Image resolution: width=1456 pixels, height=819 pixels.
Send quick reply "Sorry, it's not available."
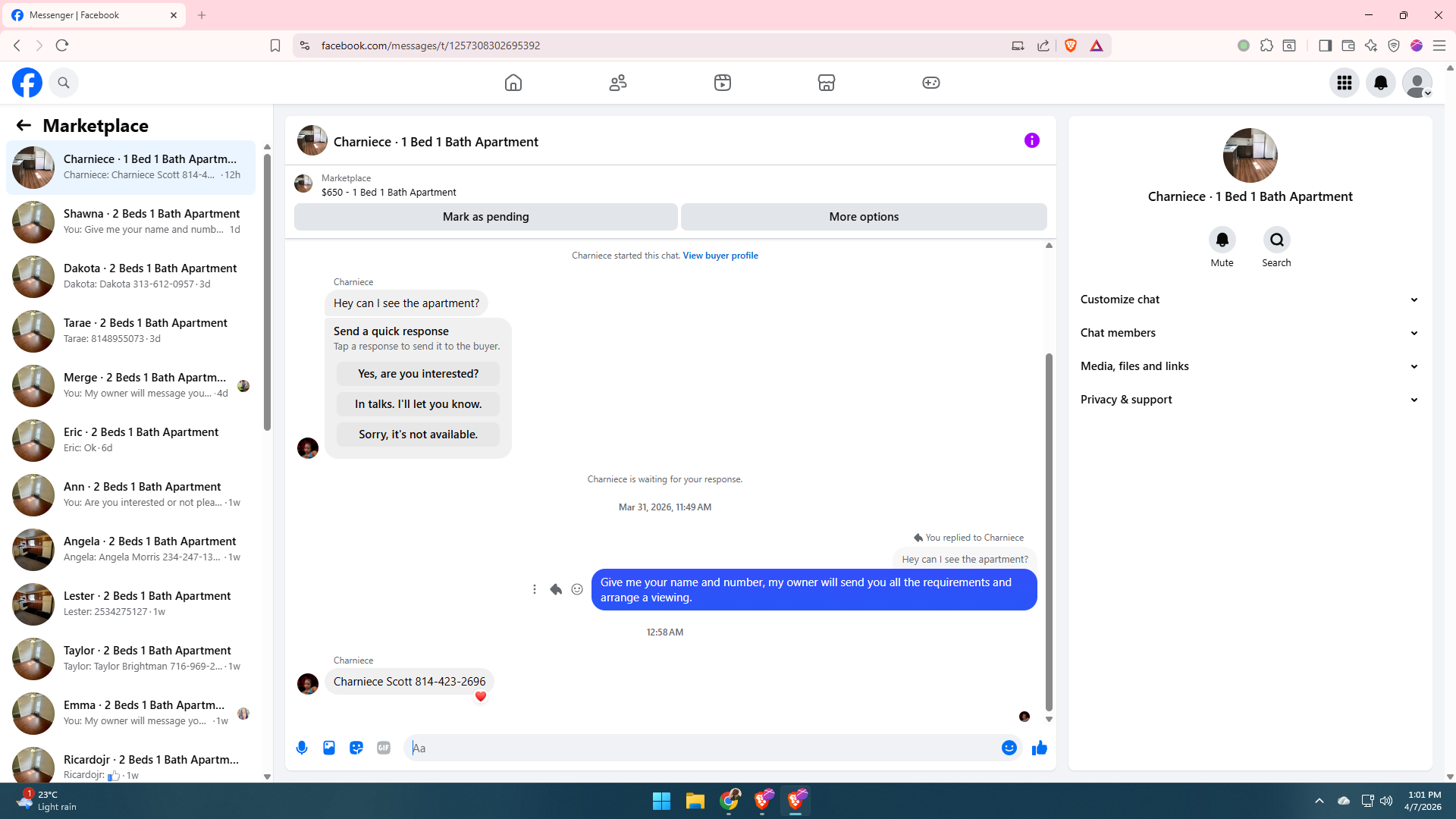pyautogui.click(x=418, y=435)
